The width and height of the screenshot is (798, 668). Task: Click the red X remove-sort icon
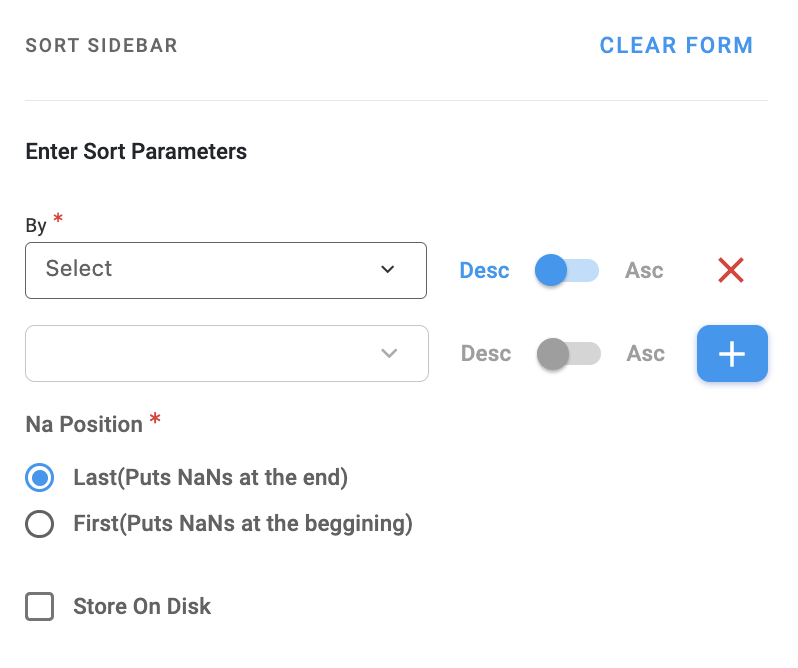tap(731, 270)
